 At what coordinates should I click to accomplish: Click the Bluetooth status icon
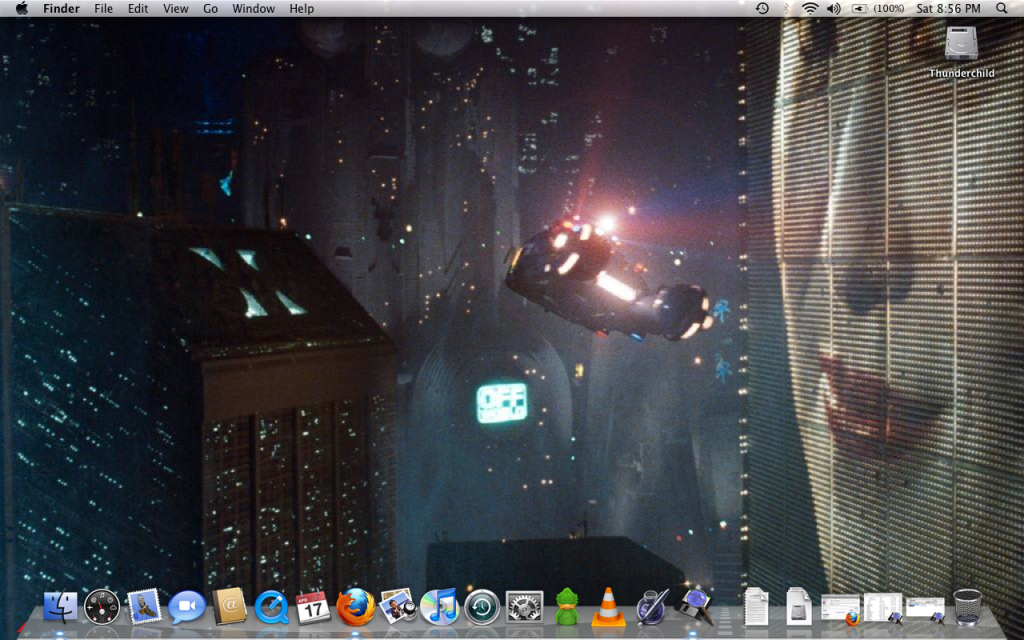tap(787, 8)
